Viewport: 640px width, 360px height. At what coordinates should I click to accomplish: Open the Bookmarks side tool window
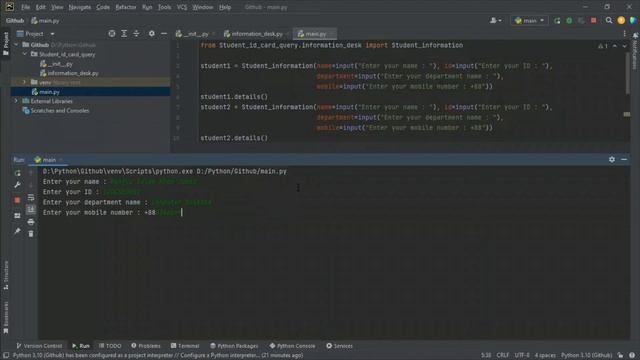6,318
